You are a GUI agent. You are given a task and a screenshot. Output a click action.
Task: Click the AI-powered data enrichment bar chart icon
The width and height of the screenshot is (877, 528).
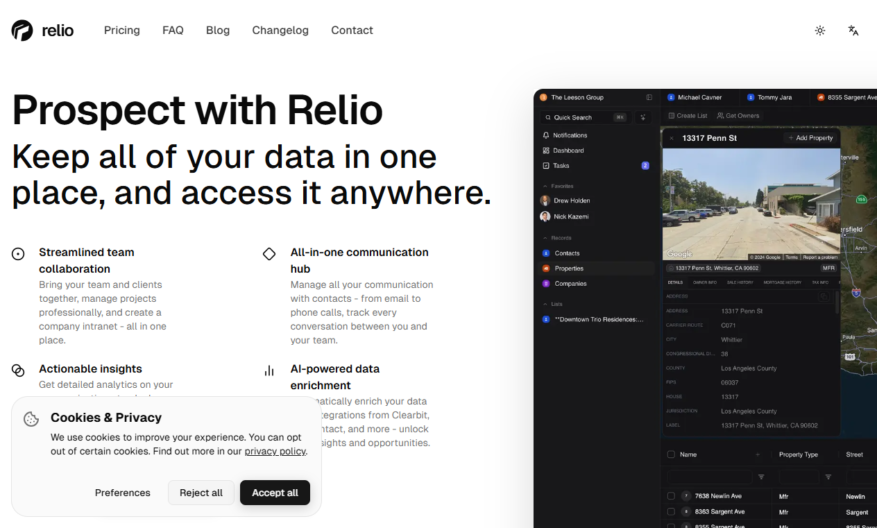(x=269, y=370)
